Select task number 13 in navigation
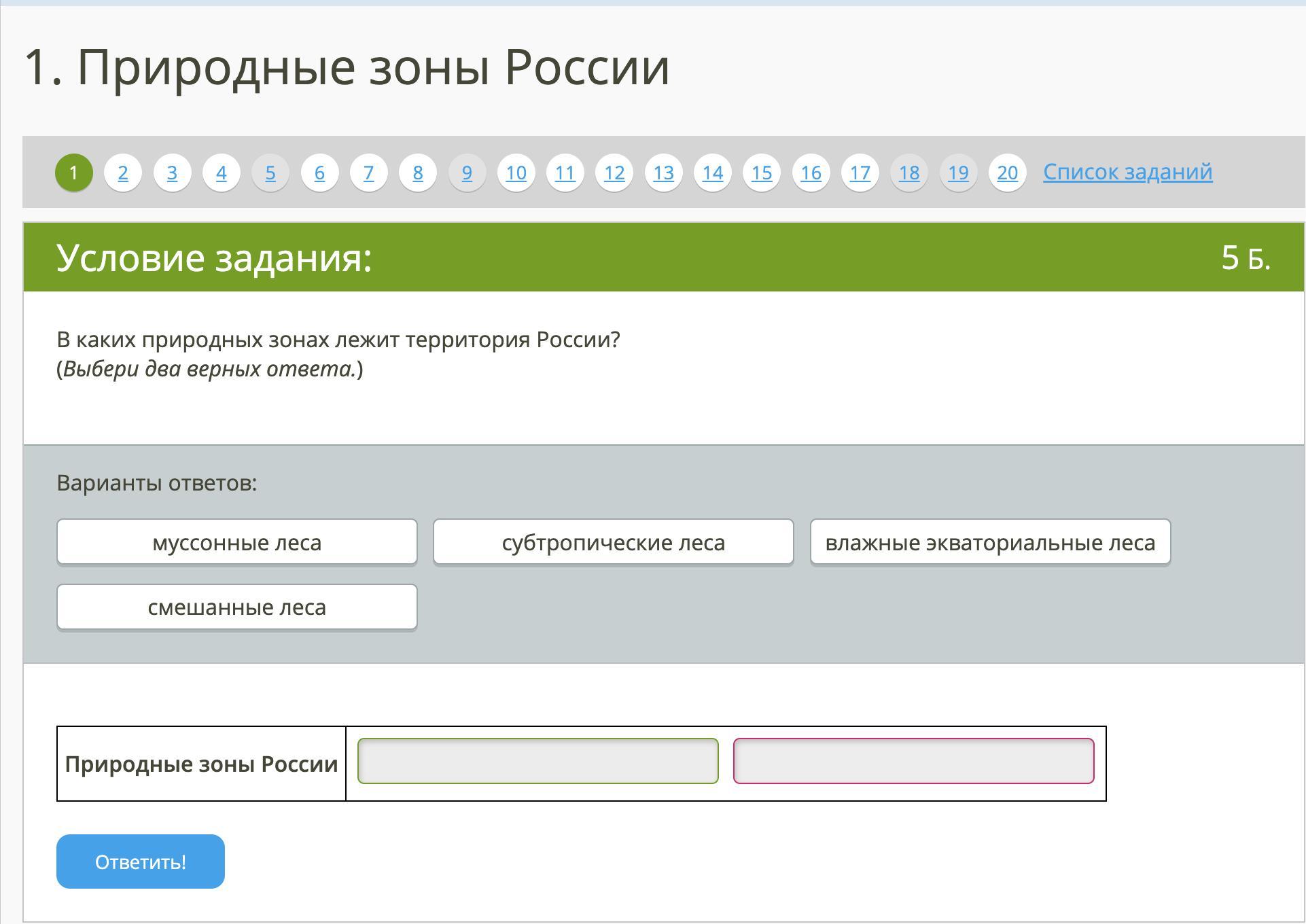This screenshot has height=924, width=1306. 663,173
